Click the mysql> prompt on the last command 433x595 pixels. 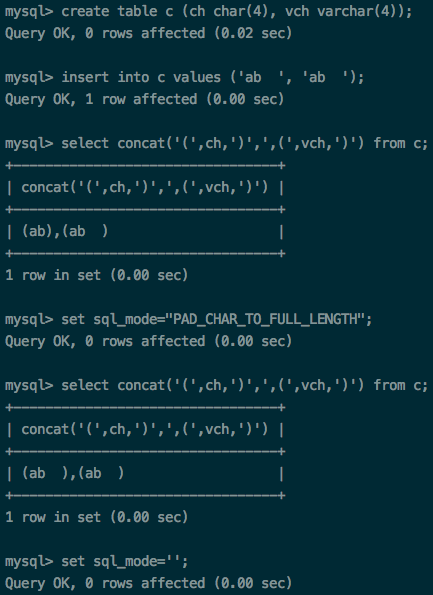click(29, 562)
